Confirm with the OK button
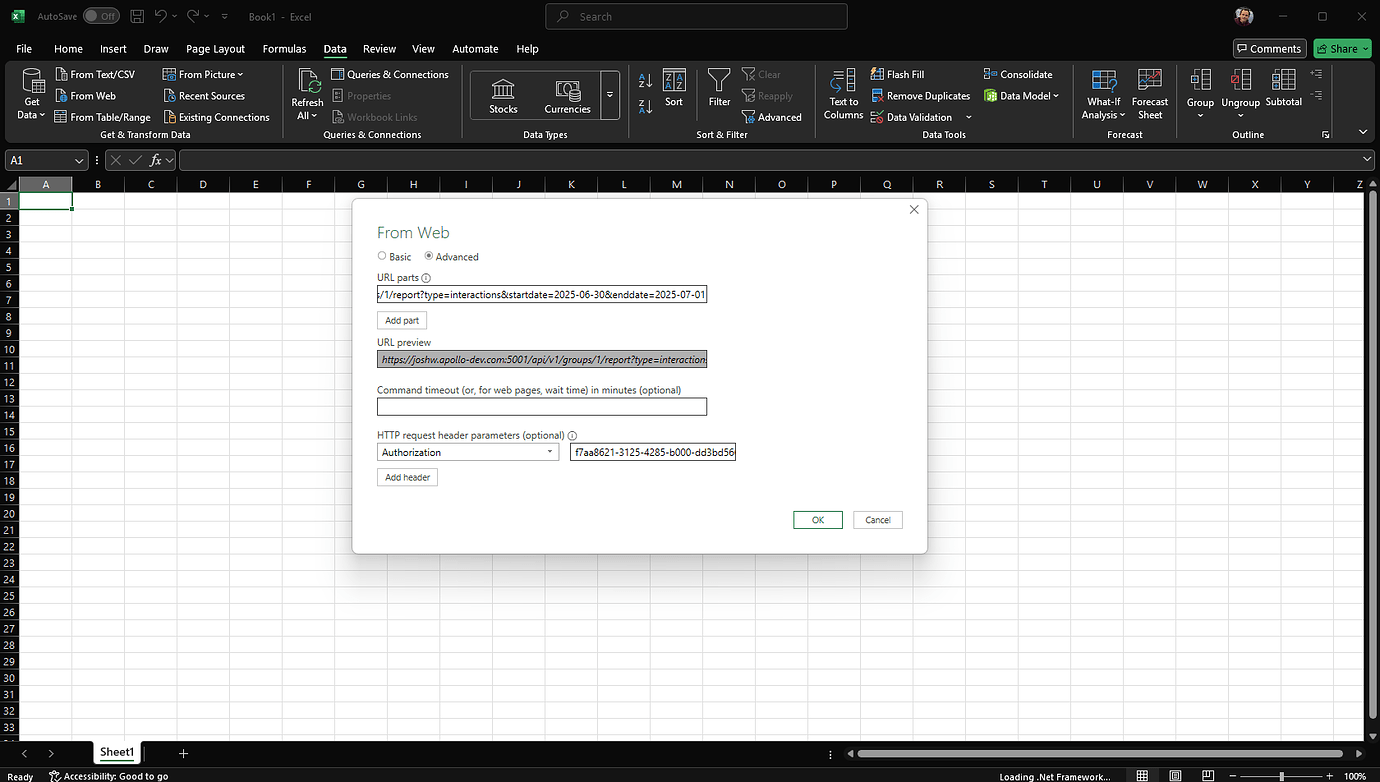Image resolution: width=1380 pixels, height=782 pixels. [x=817, y=519]
